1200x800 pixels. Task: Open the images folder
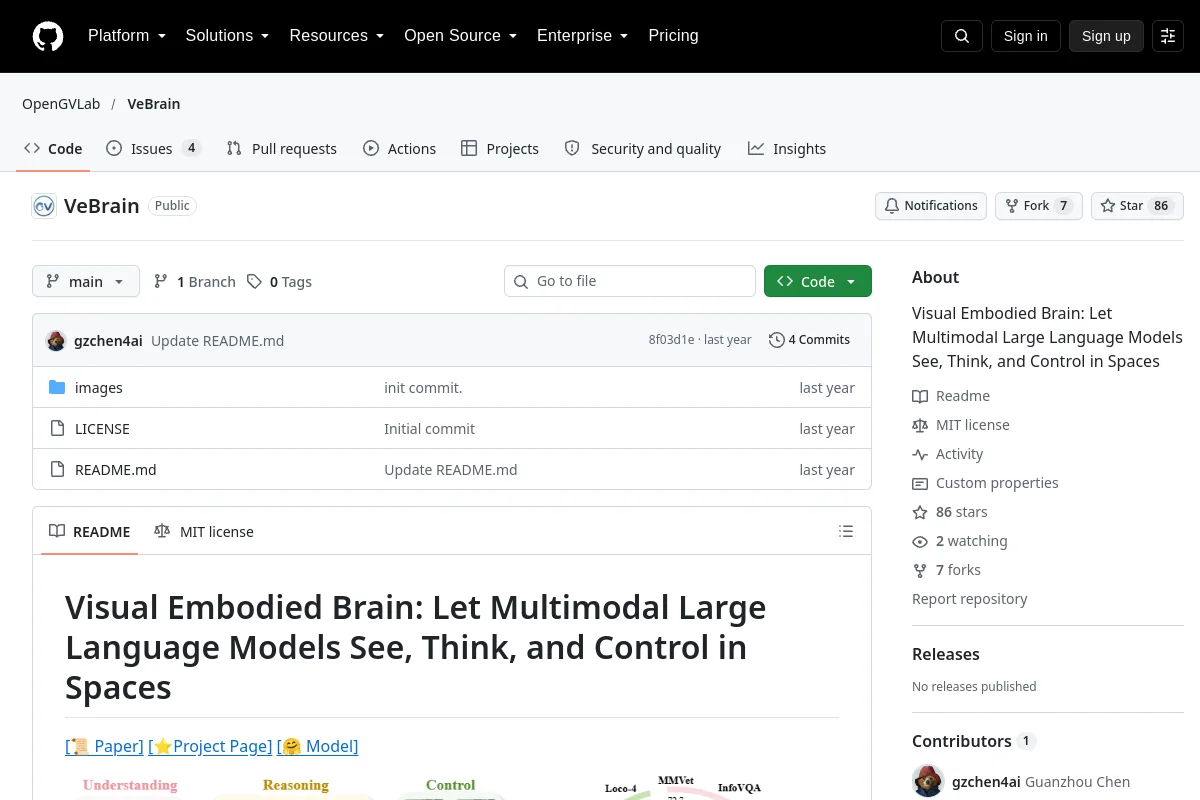(x=99, y=388)
